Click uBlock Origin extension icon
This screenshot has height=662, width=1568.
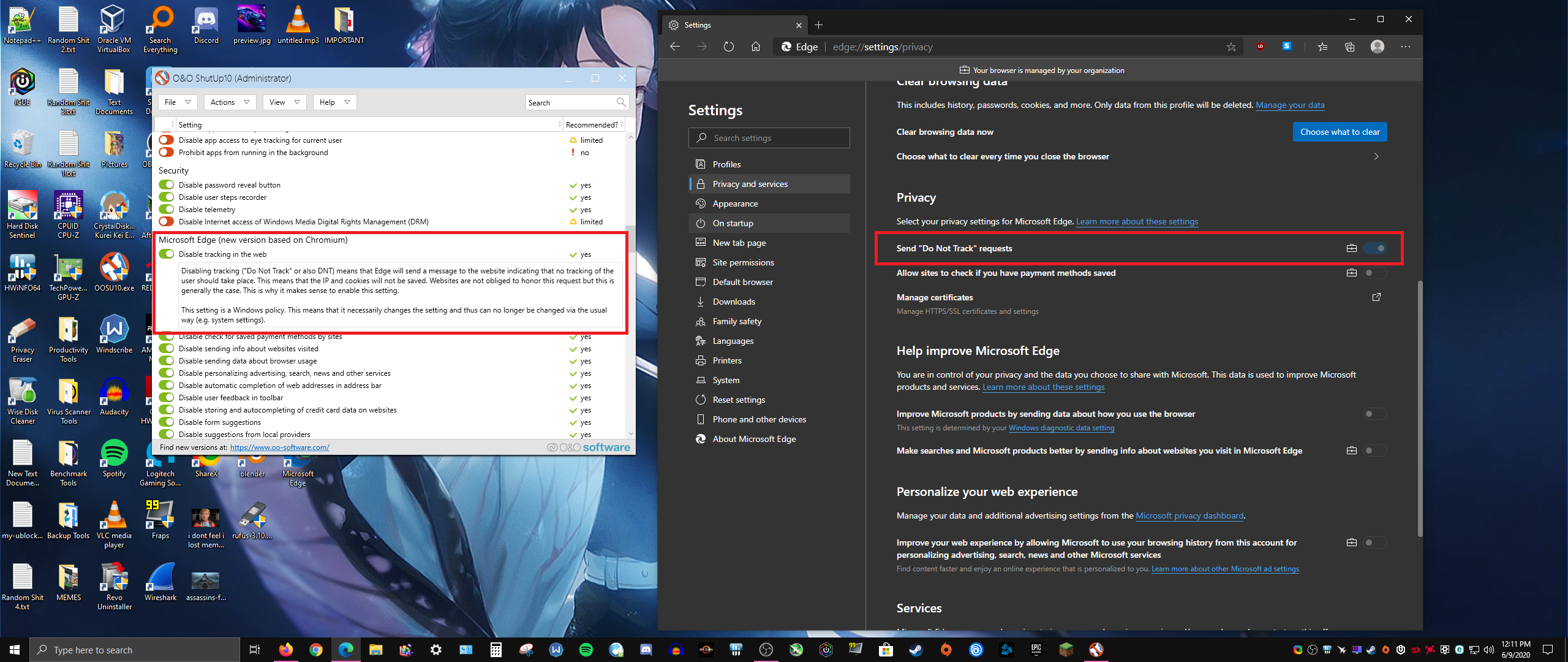[x=1260, y=47]
